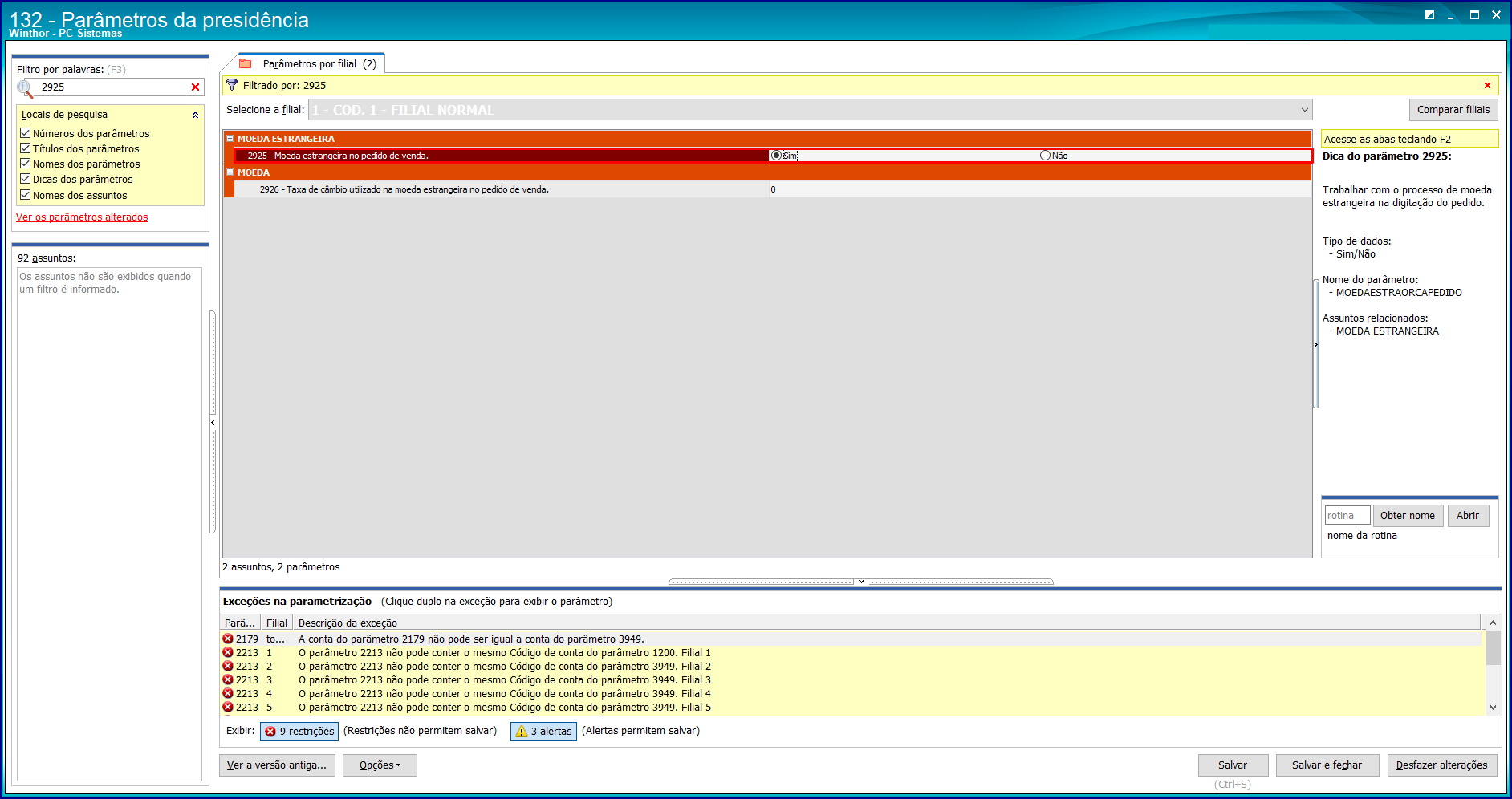Toggle the '3 alertas' filter button
The height and width of the screenshot is (799, 1512).
[543, 732]
